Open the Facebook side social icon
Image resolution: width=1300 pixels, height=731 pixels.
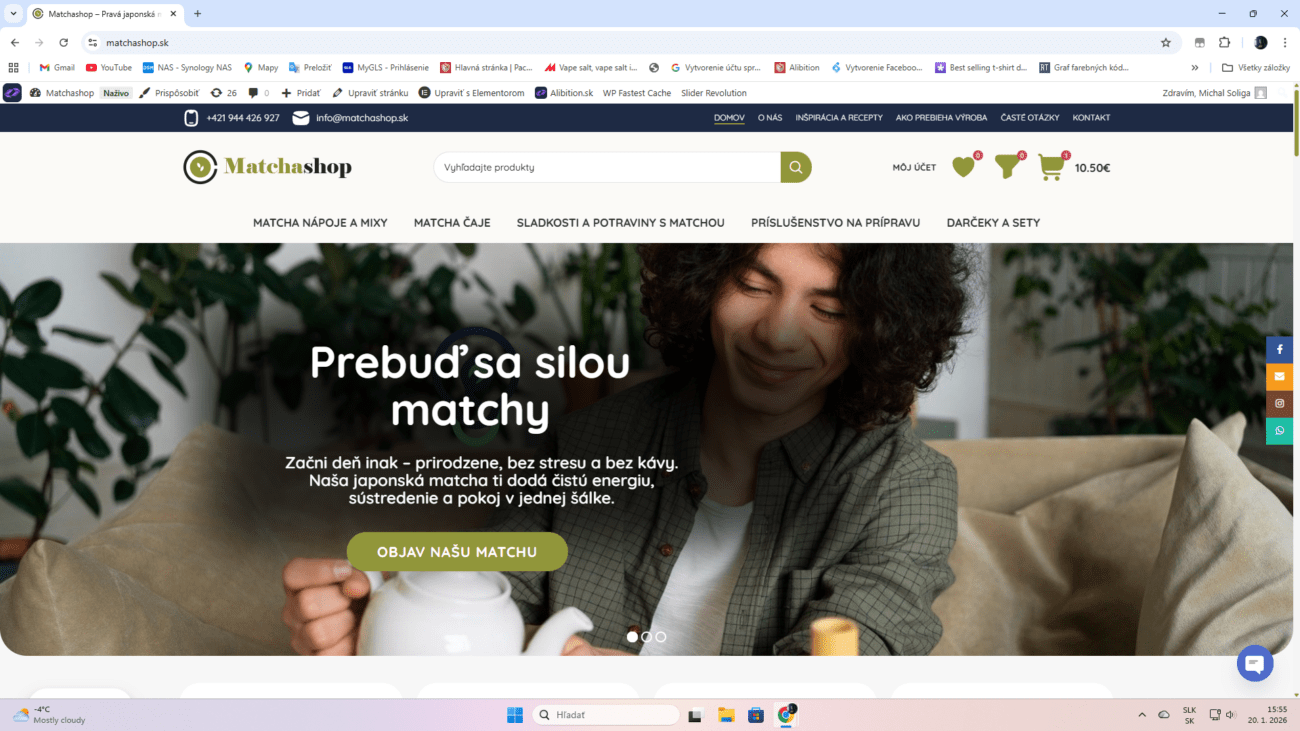point(1279,350)
